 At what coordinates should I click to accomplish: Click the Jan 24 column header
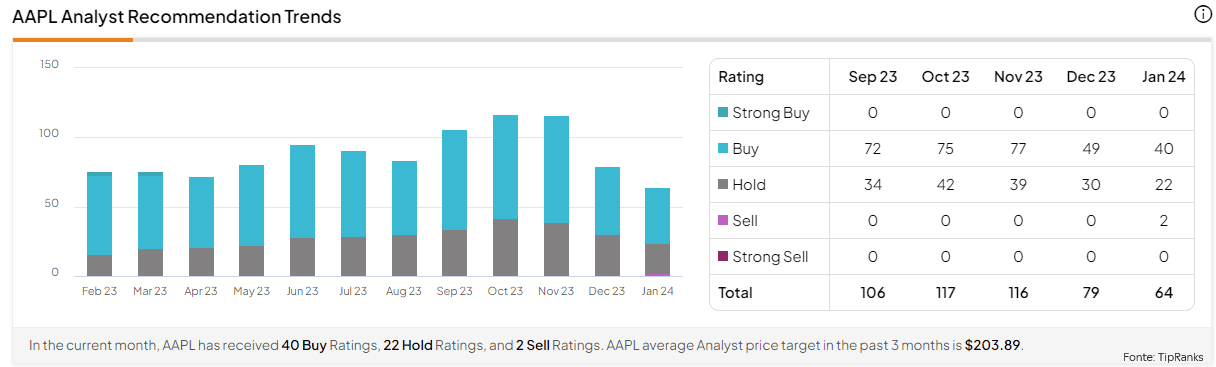point(1163,77)
